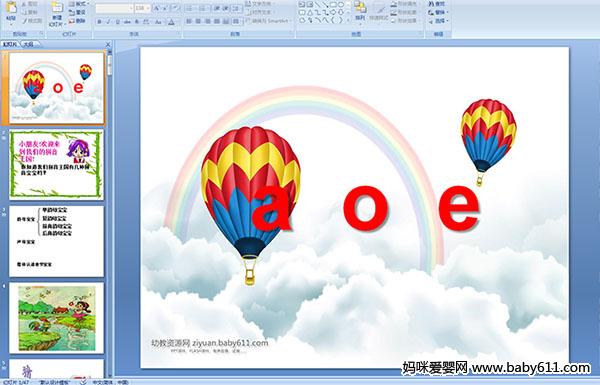Open the Font dialog launcher

click(x=179, y=34)
